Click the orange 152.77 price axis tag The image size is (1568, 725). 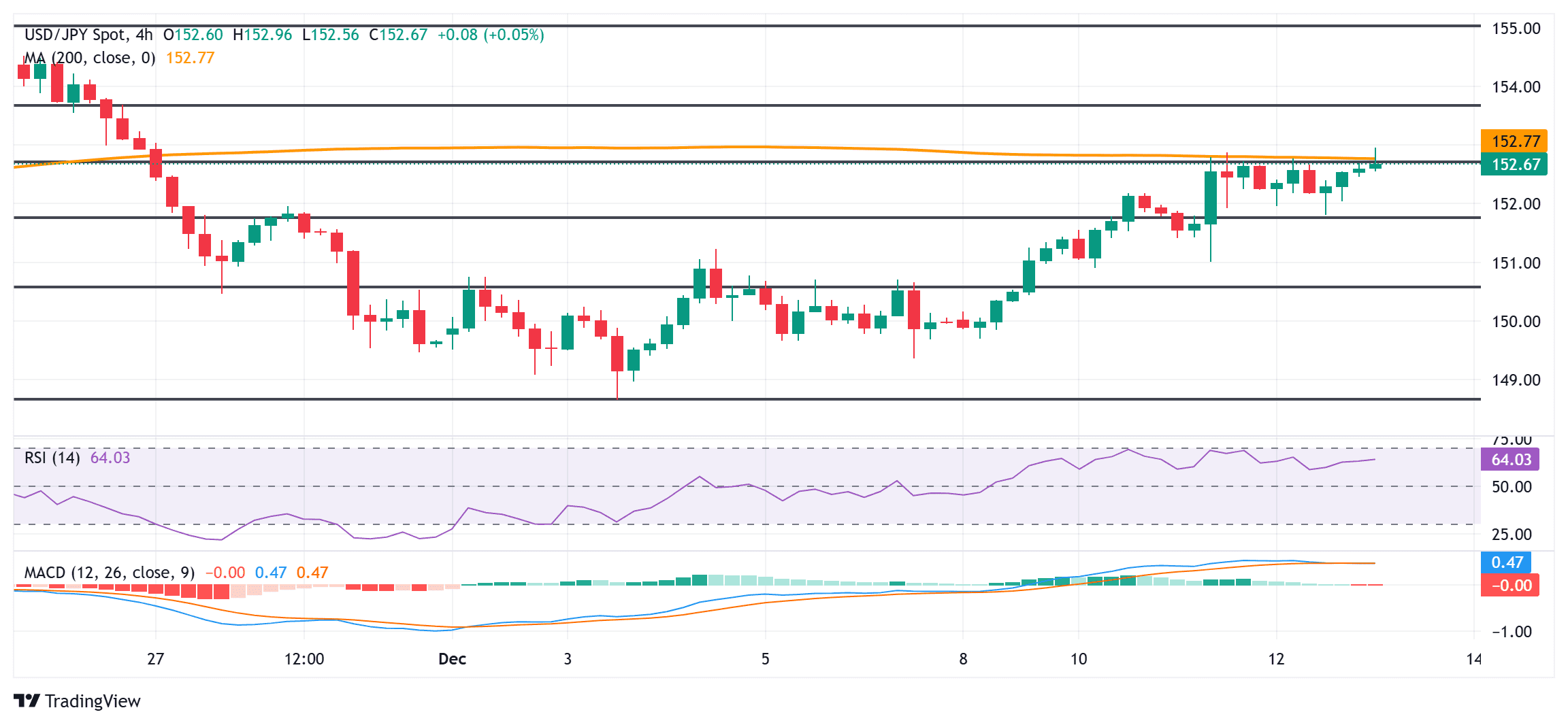(1514, 141)
